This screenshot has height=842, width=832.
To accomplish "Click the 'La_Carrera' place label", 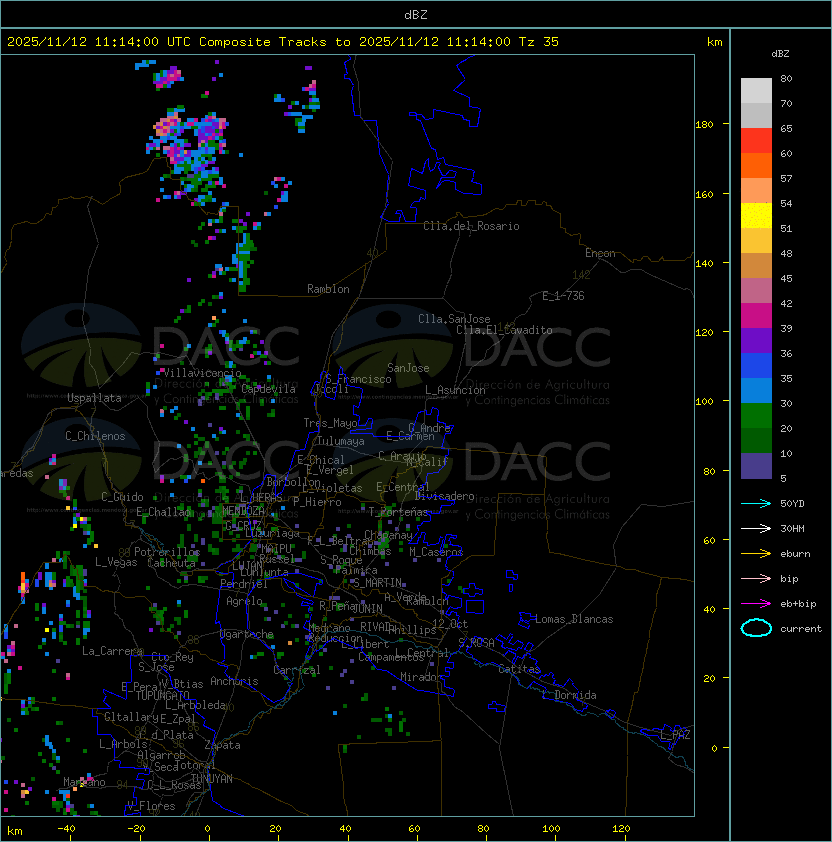I will [x=112, y=651].
